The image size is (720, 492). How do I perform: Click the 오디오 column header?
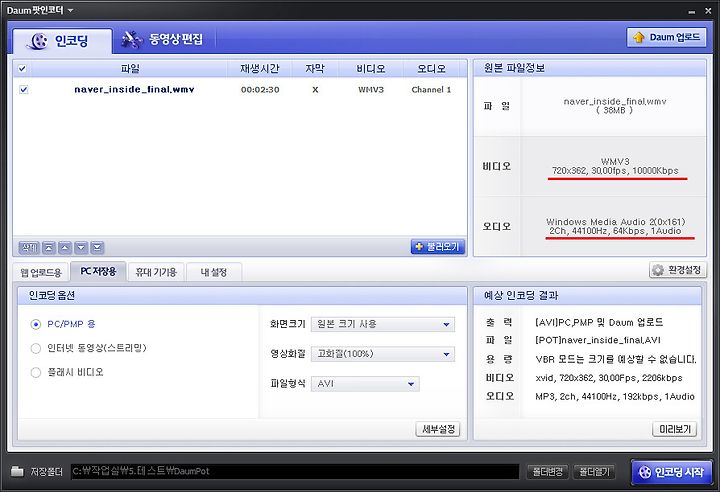431,69
